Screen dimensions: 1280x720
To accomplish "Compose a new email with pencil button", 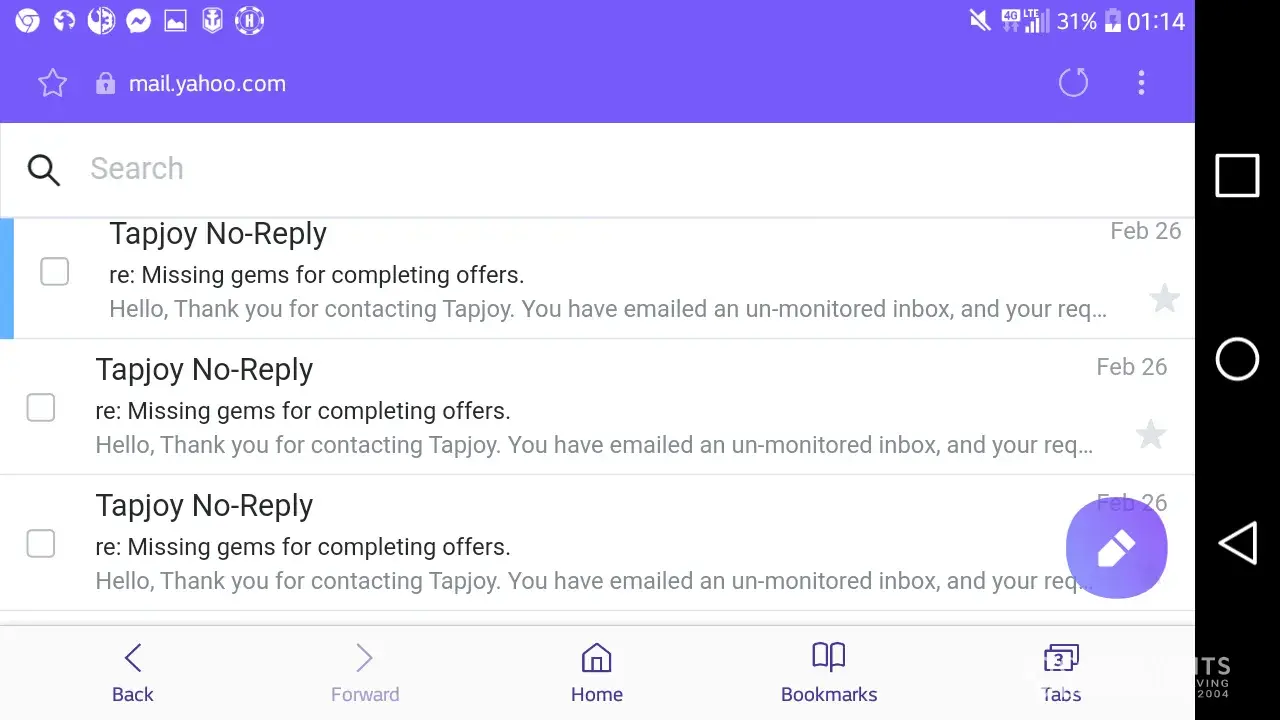I will pyautogui.click(x=1116, y=548).
